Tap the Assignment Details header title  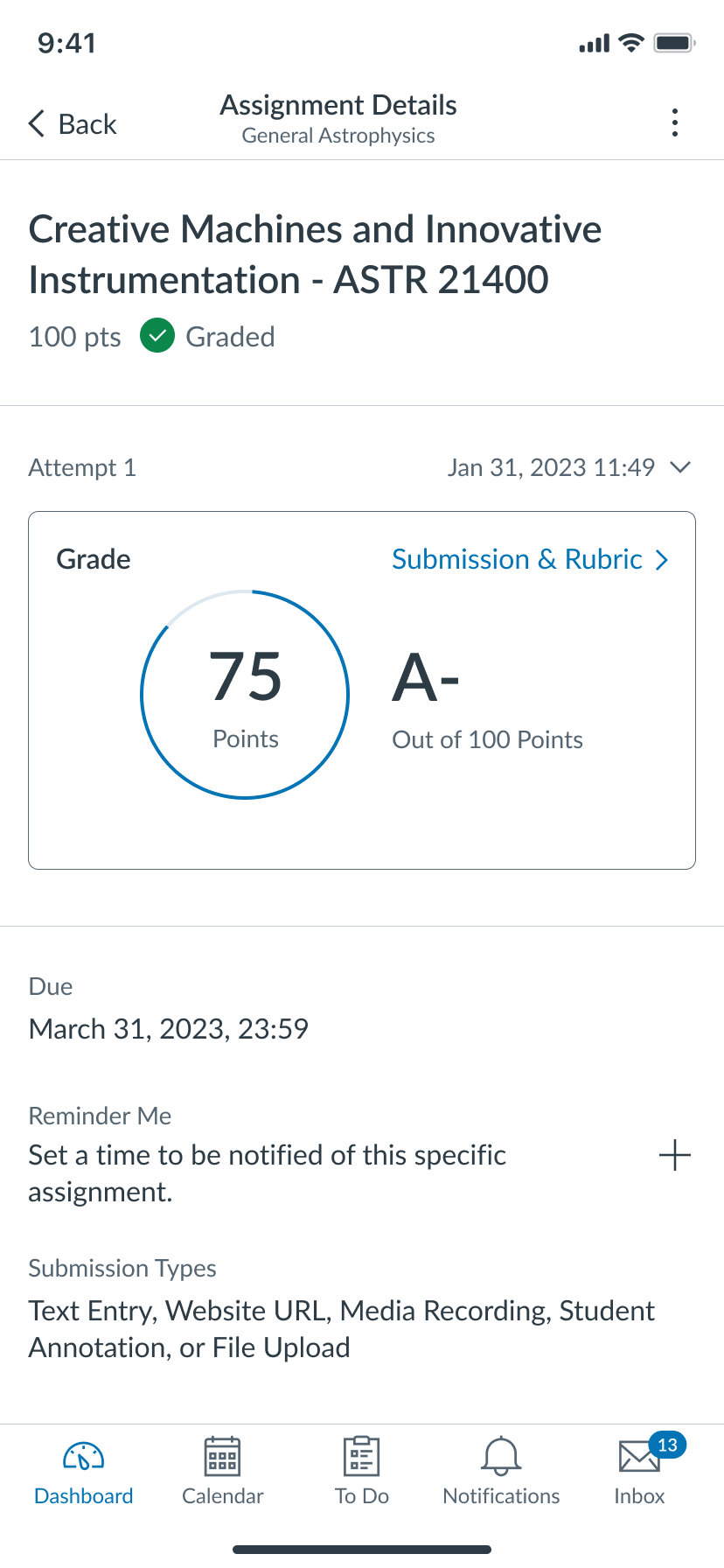[x=338, y=106]
